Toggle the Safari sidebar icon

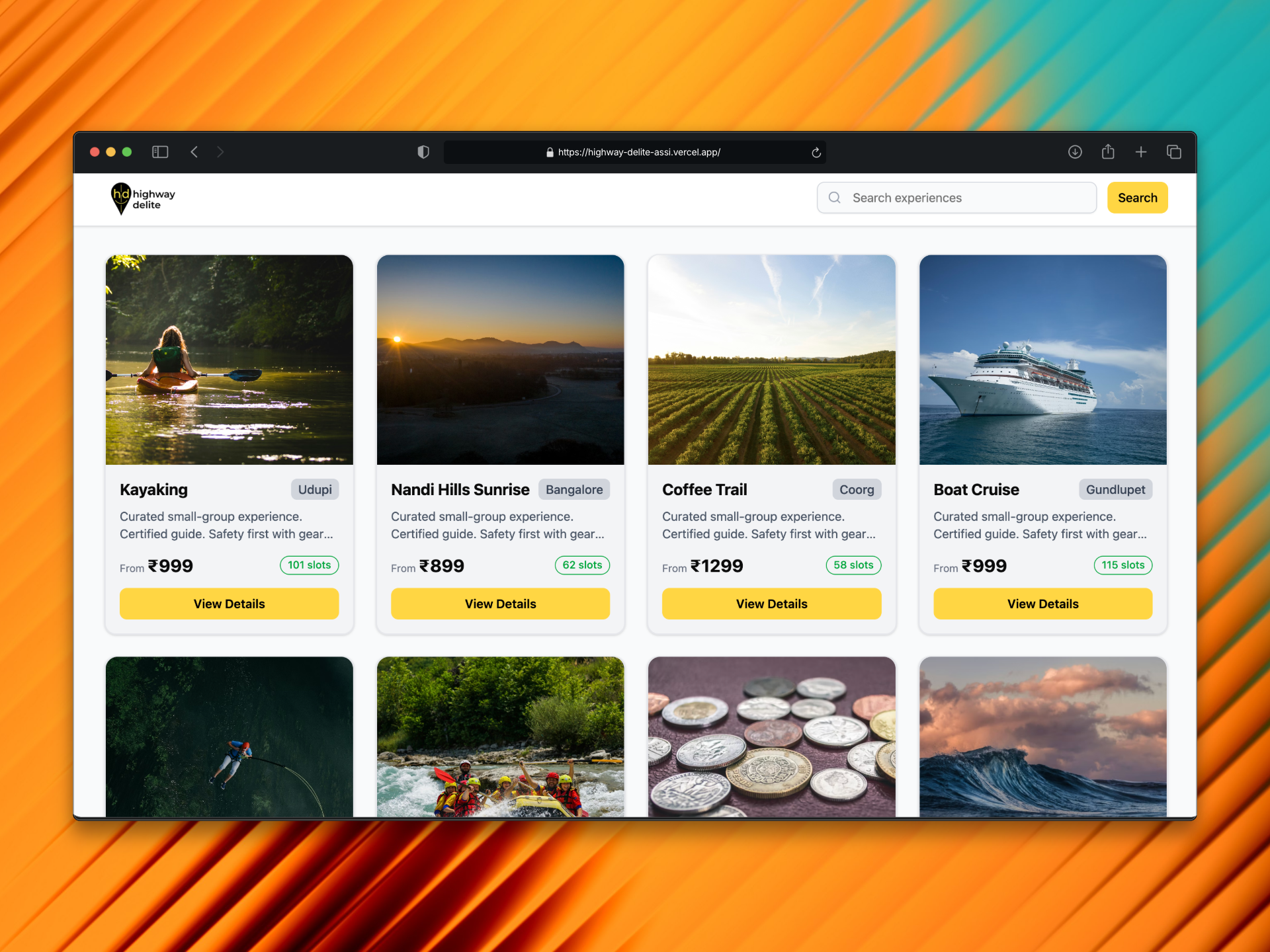click(x=160, y=152)
